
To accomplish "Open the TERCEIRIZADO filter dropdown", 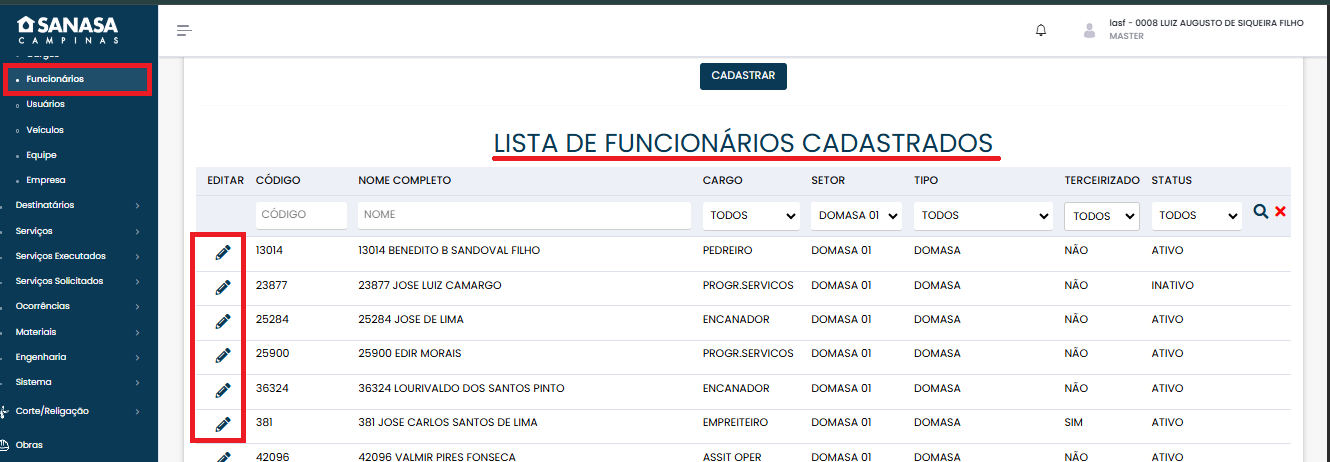I will click(x=1101, y=216).
